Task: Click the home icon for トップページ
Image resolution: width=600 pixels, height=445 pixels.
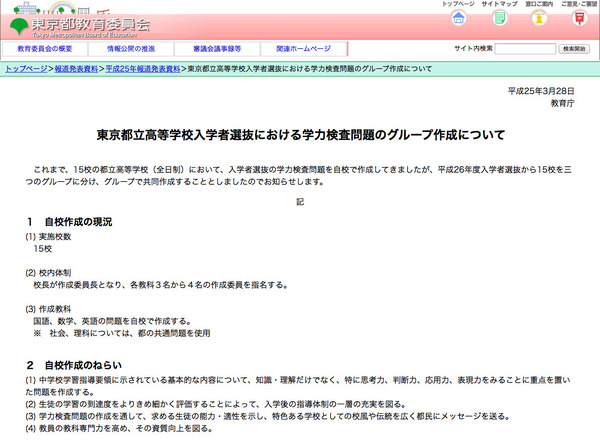Action: [x=458, y=18]
